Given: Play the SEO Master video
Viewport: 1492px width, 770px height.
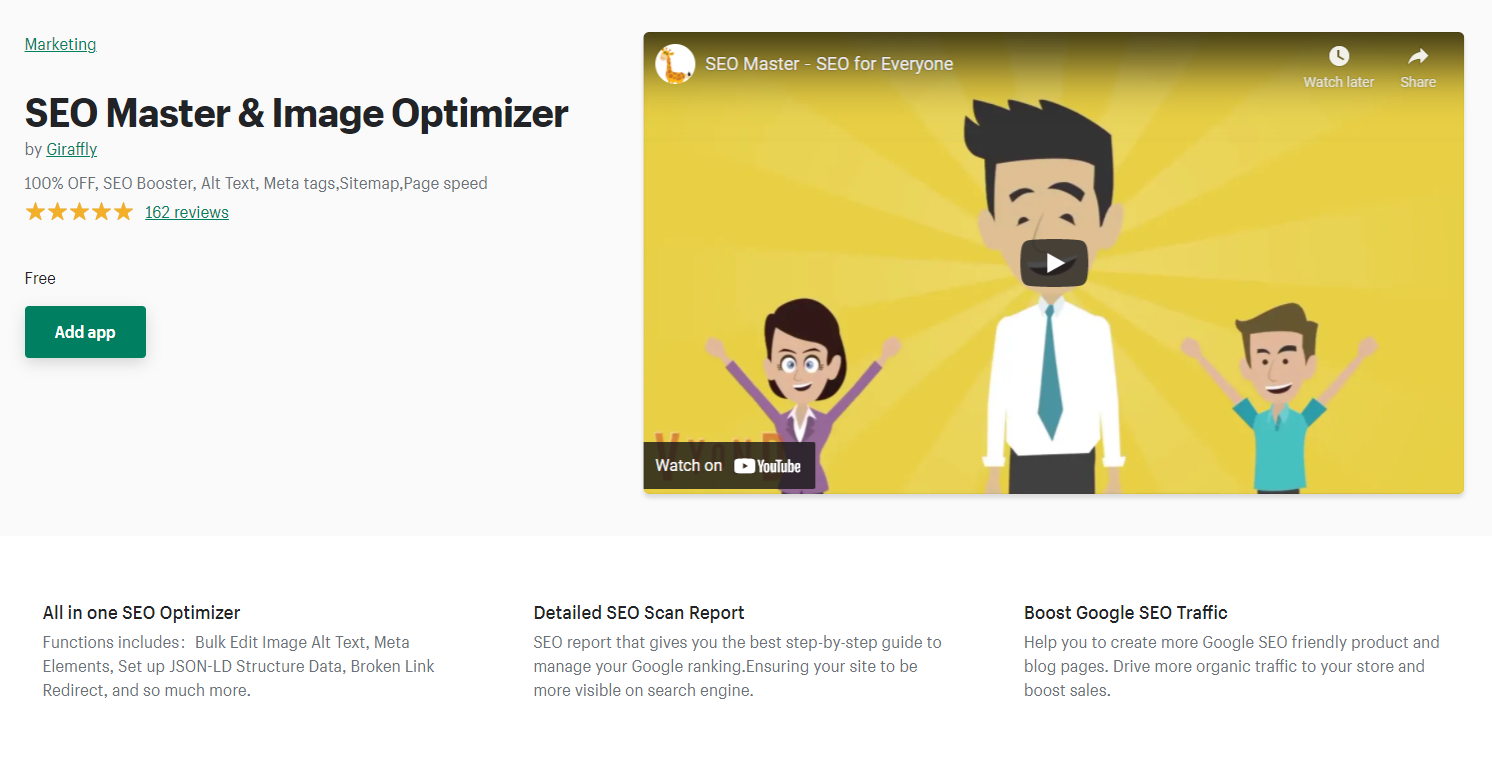Looking at the screenshot, I should coord(1054,263).
